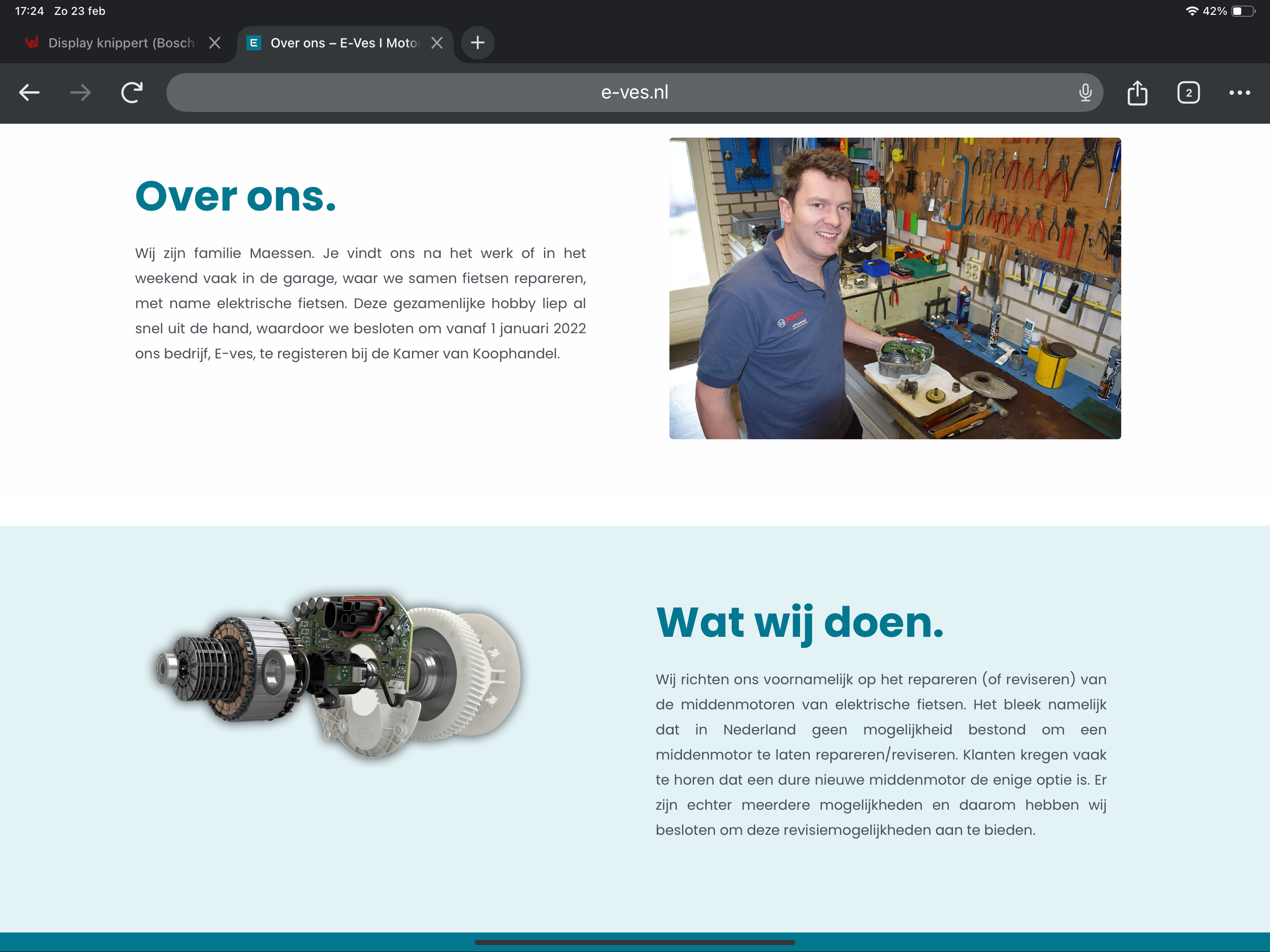This screenshot has height=952, width=1270.
Task: Tap the microphone voice search icon
Action: pyautogui.click(x=1085, y=93)
